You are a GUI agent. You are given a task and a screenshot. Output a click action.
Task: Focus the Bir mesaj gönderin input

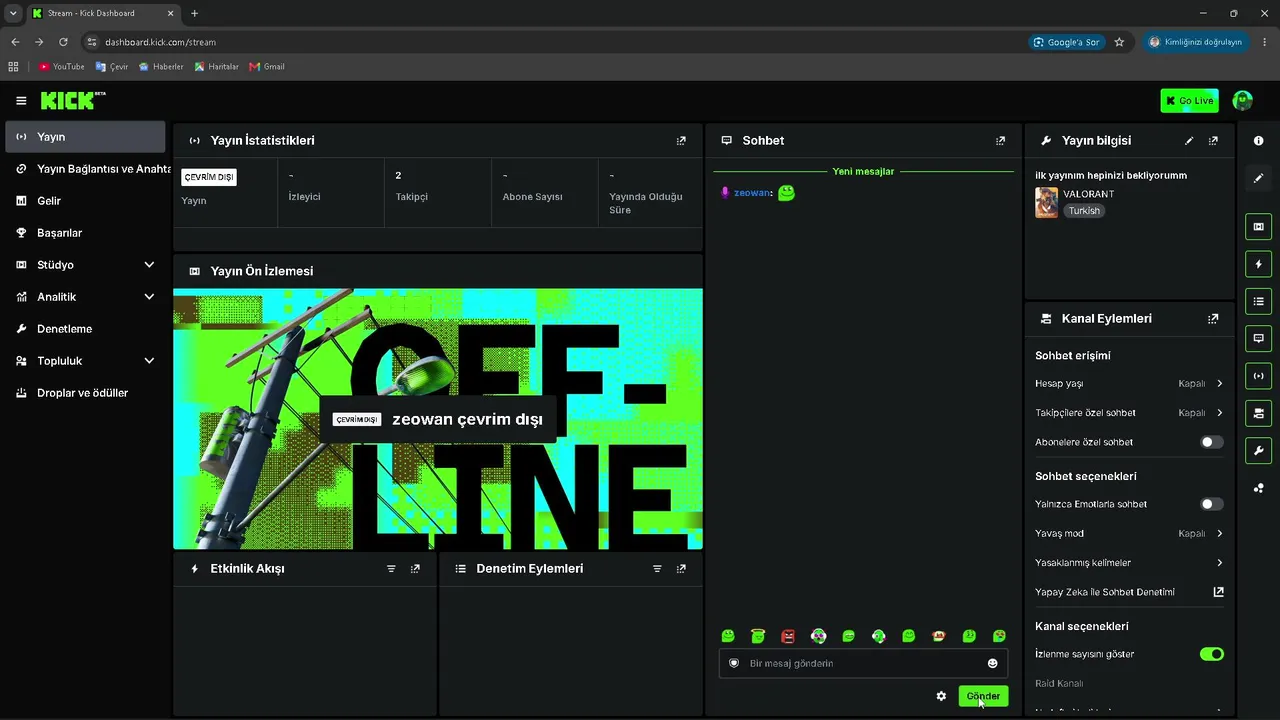863,663
